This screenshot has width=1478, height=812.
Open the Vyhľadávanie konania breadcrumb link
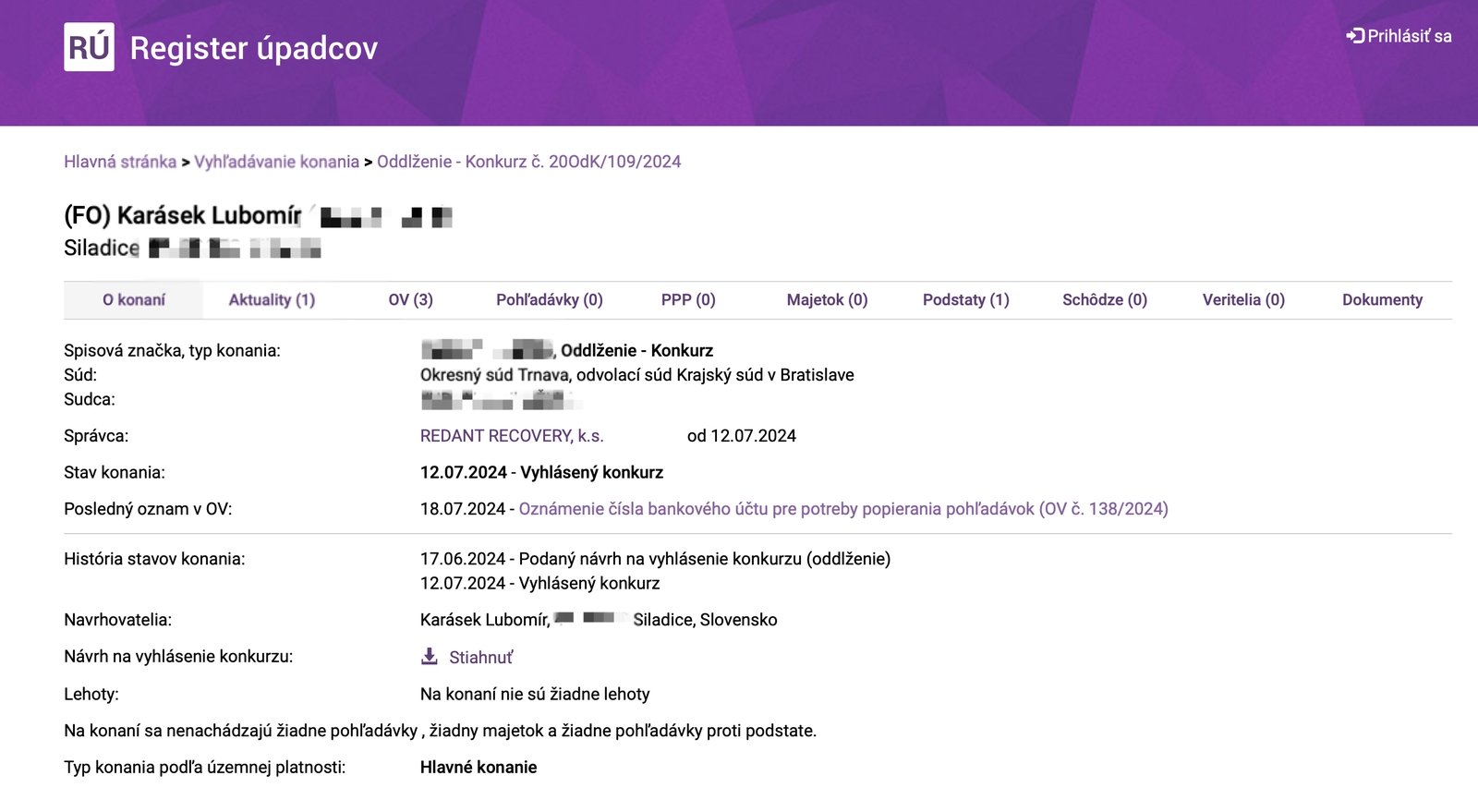[x=276, y=162]
